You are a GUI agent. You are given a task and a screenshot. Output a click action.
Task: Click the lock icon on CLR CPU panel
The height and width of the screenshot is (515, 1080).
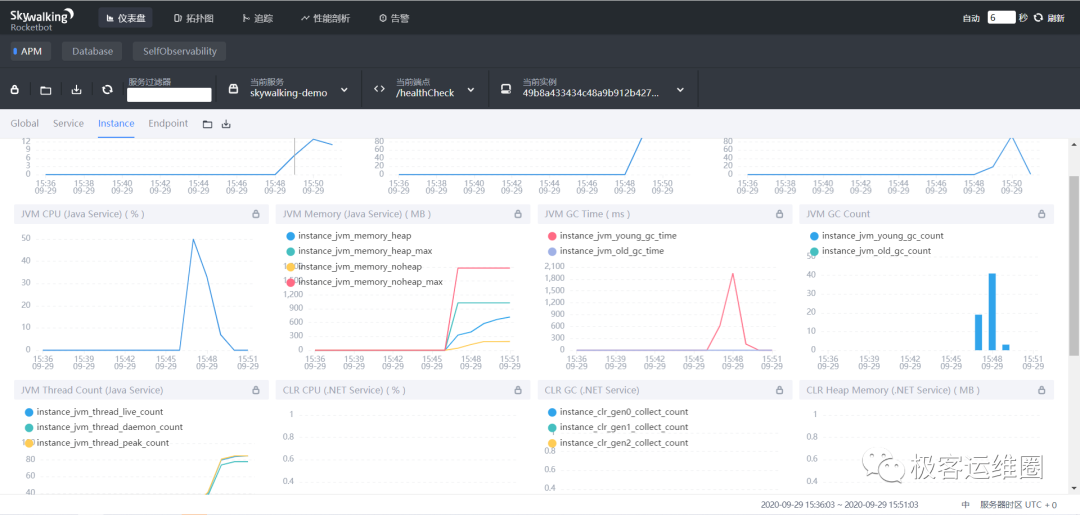tap(518, 390)
